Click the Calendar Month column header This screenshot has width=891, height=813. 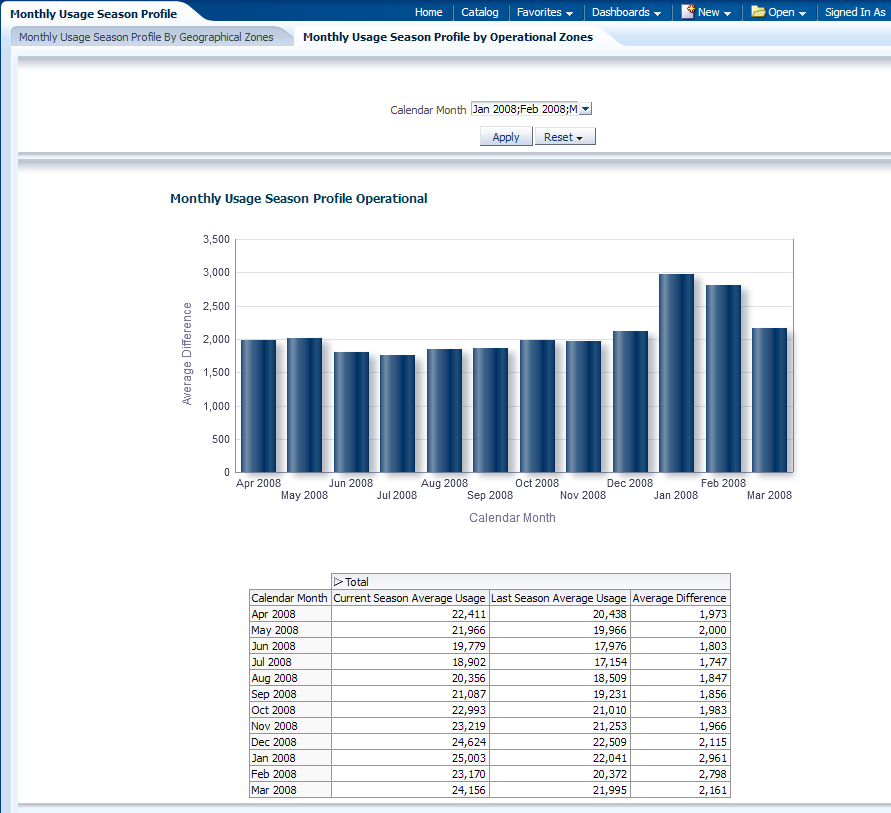(x=289, y=598)
